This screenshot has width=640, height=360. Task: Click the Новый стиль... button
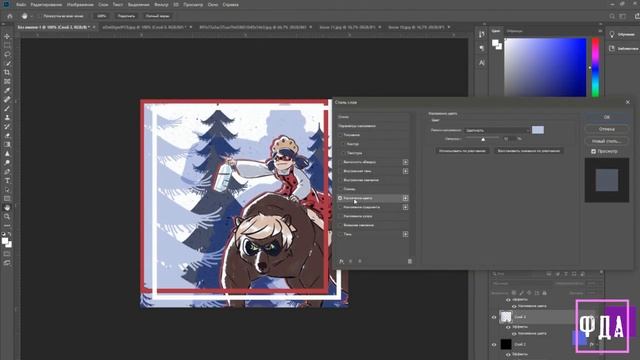pyautogui.click(x=607, y=141)
